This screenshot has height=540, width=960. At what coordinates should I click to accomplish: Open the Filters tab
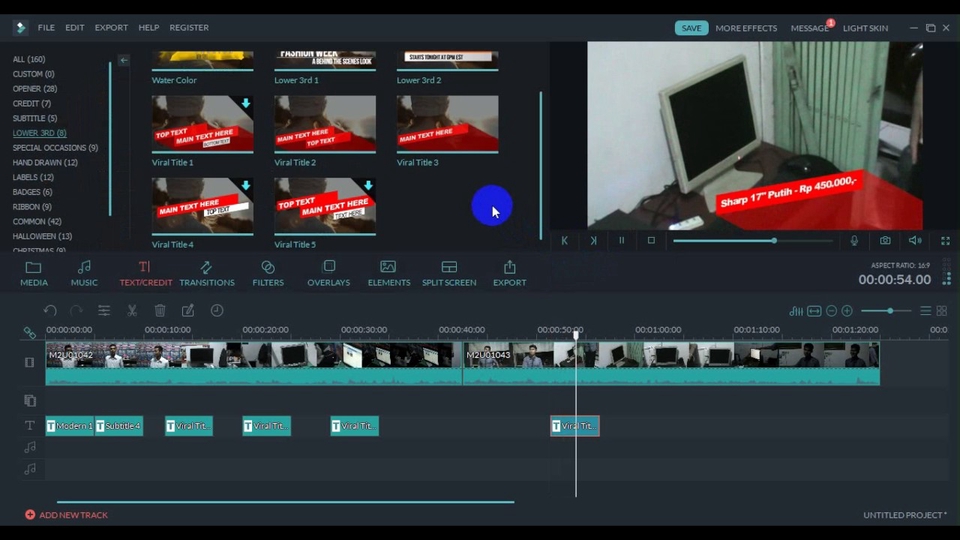[x=268, y=273]
